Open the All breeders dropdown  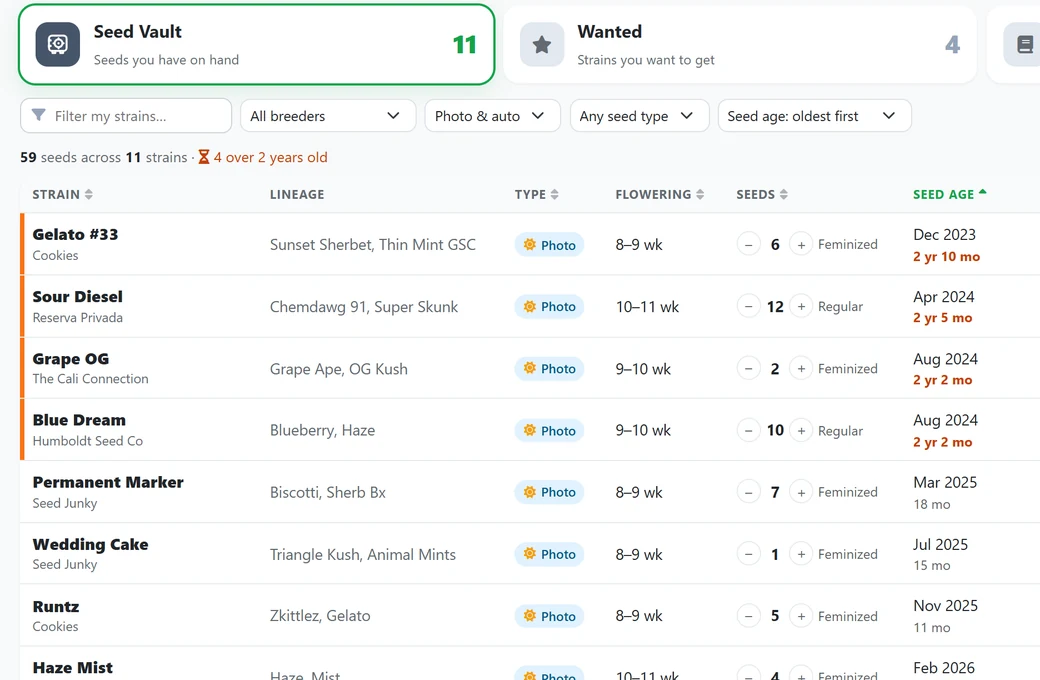pyautogui.click(x=328, y=115)
